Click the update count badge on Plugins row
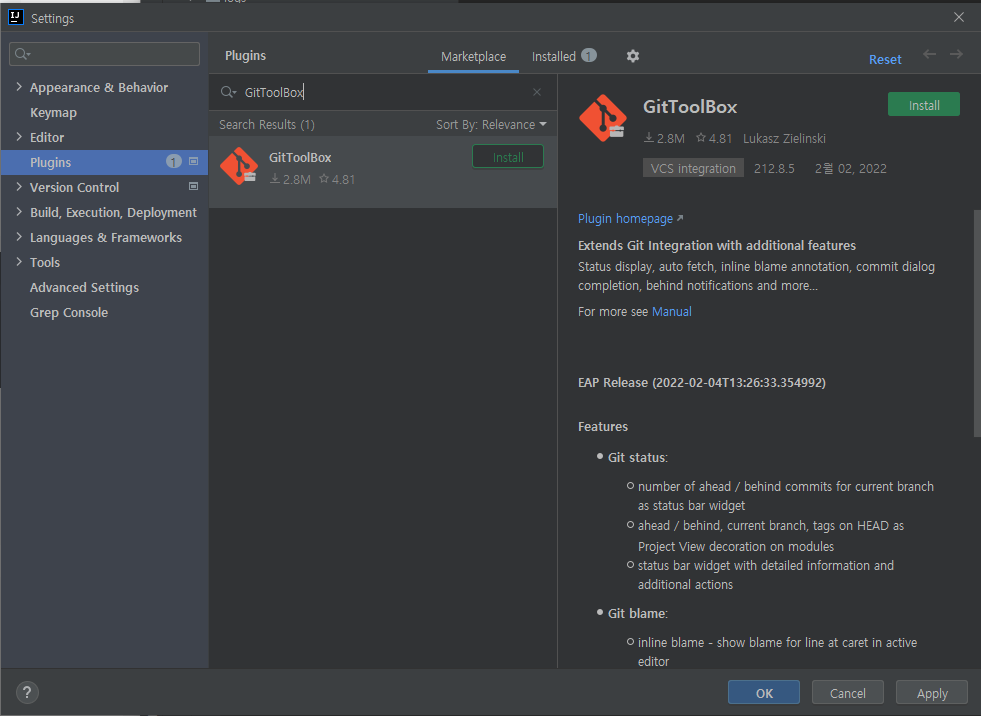The image size is (981, 716). click(x=173, y=161)
